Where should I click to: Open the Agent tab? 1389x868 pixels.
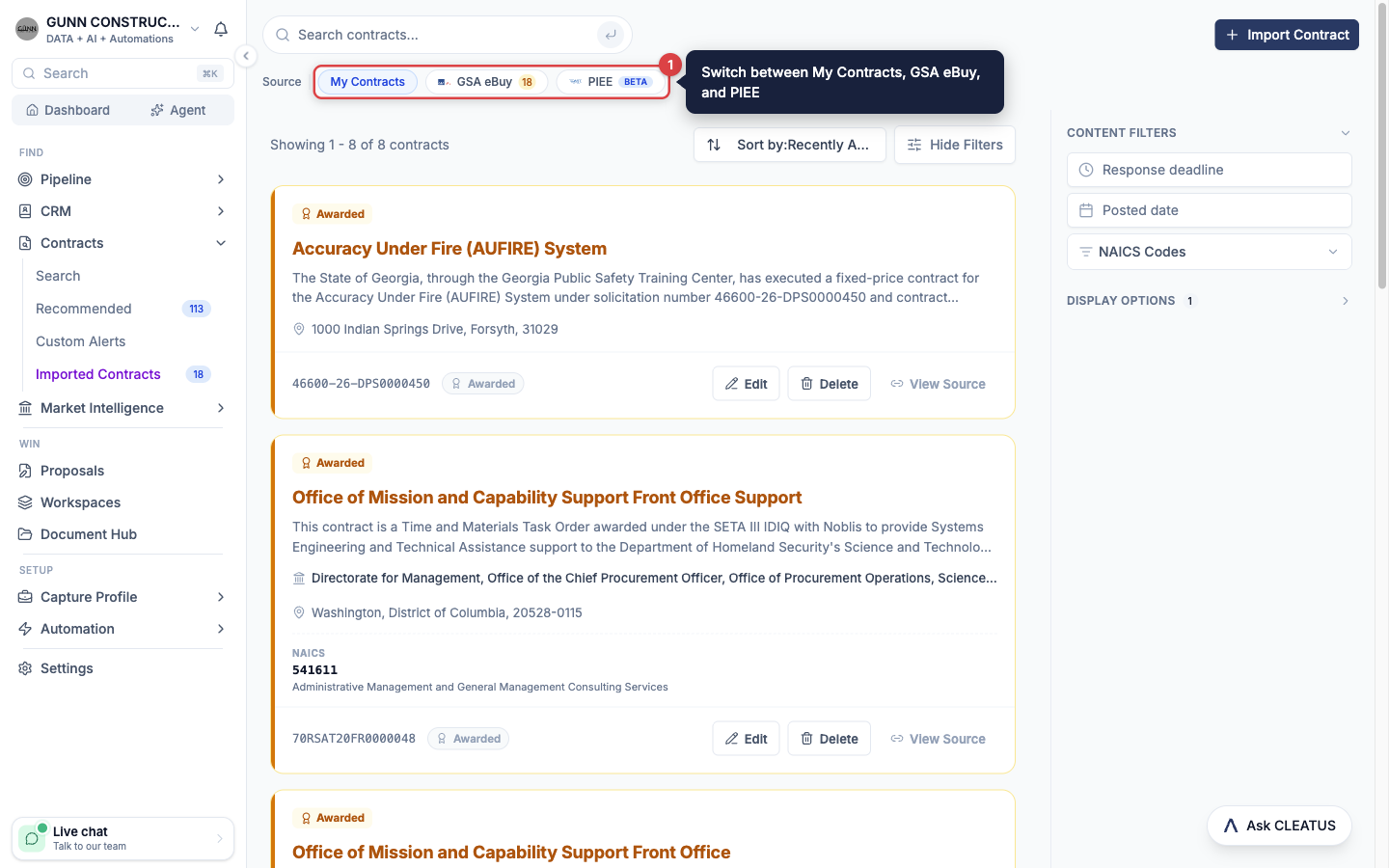(178, 110)
